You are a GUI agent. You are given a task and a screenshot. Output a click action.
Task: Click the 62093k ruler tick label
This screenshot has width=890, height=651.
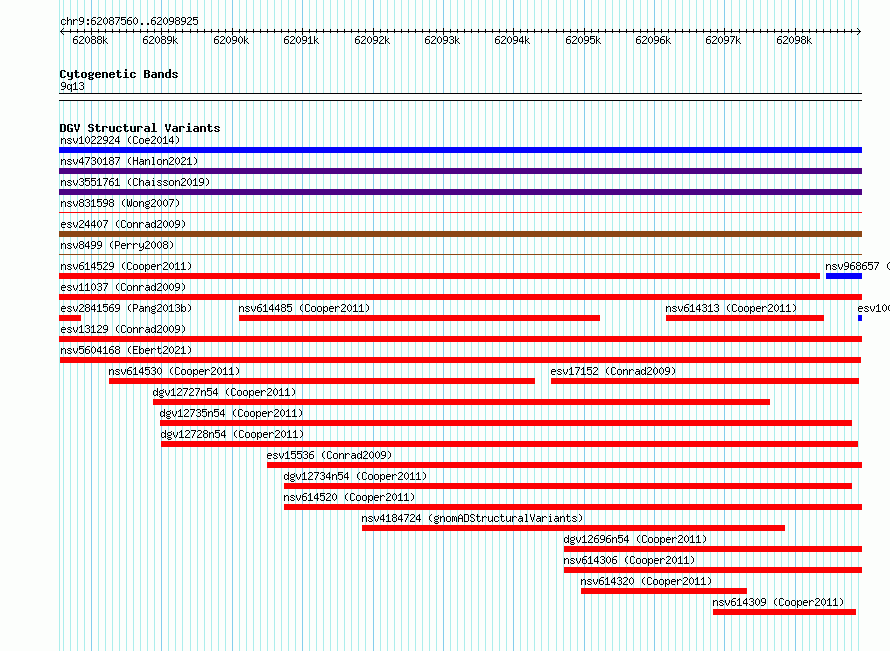click(442, 40)
